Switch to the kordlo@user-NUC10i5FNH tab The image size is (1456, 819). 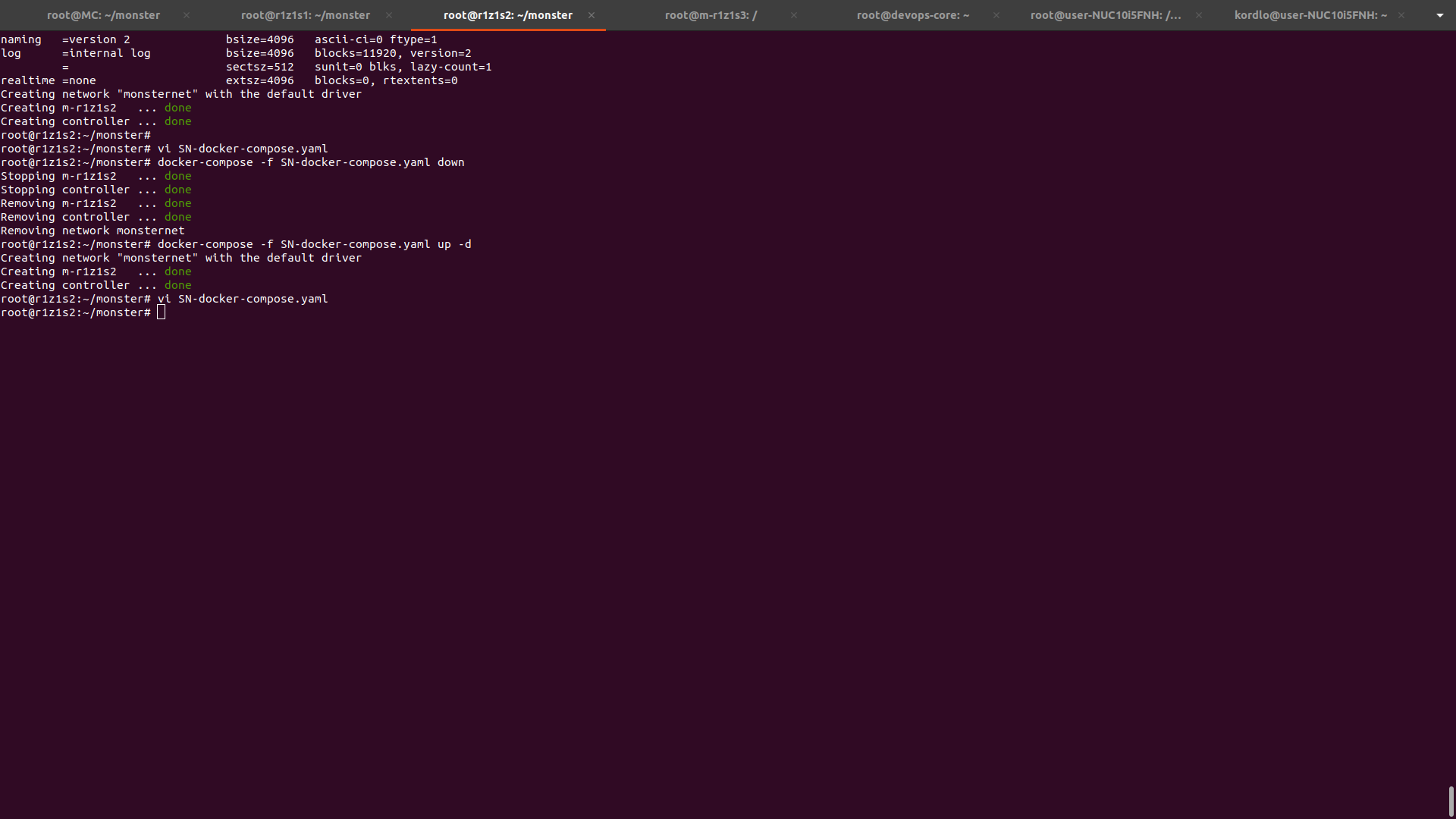point(1310,15)
